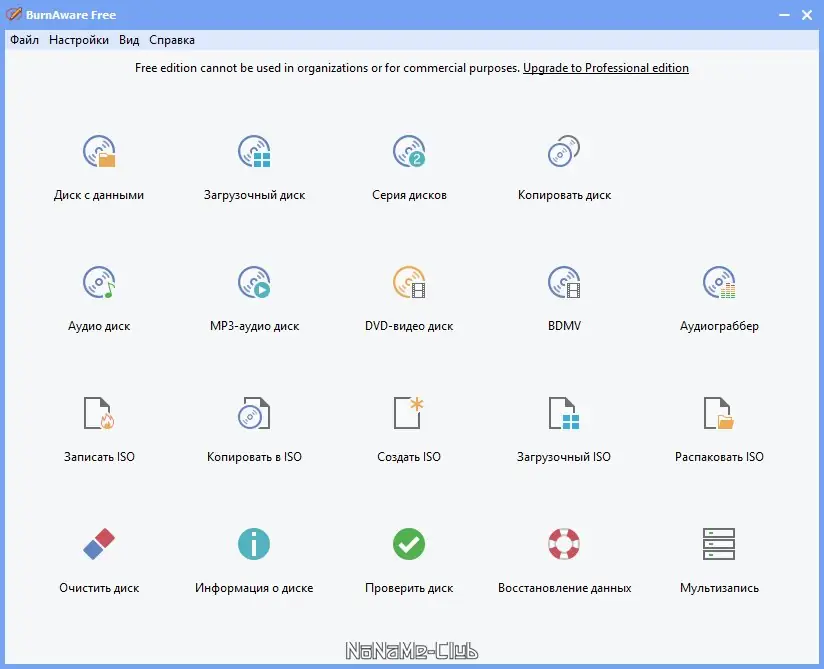Click the 'Записать ISO' label
Screen dimensions: 824x669
click(99, 457)
